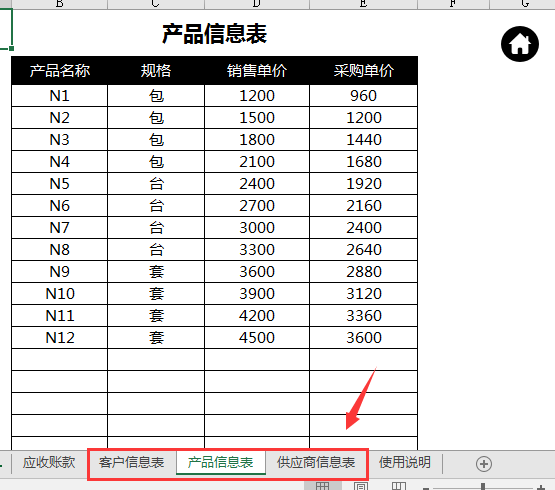Switch to Page Break Preview icon
The image size is (555, 490).
399,486
